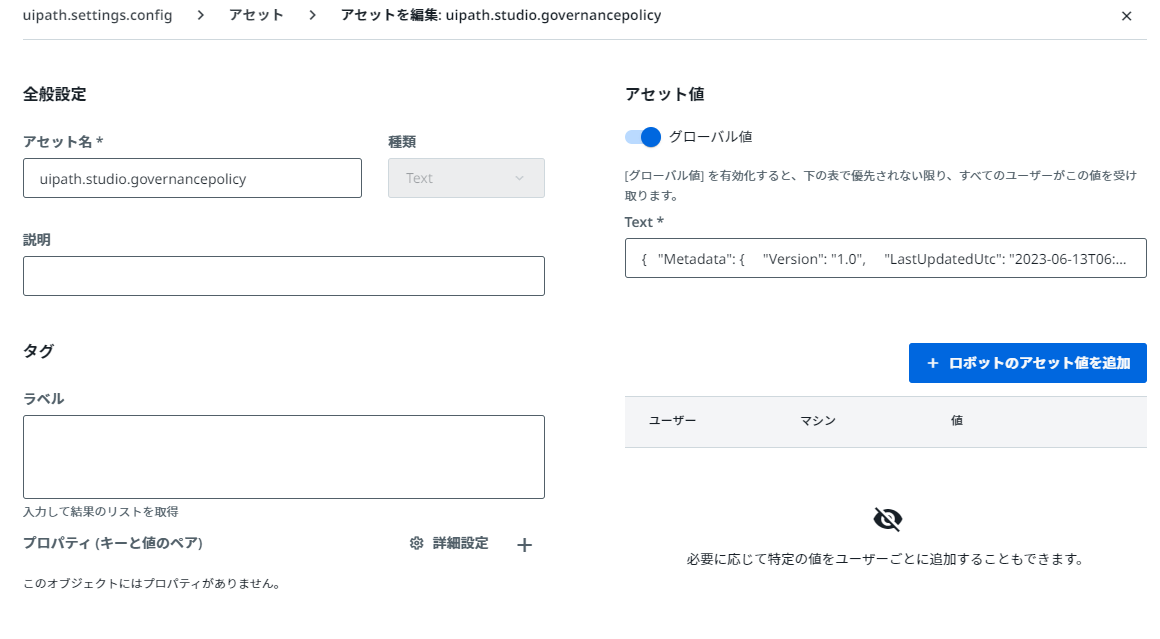Open 詳細設定 for properties

point(460,543)
